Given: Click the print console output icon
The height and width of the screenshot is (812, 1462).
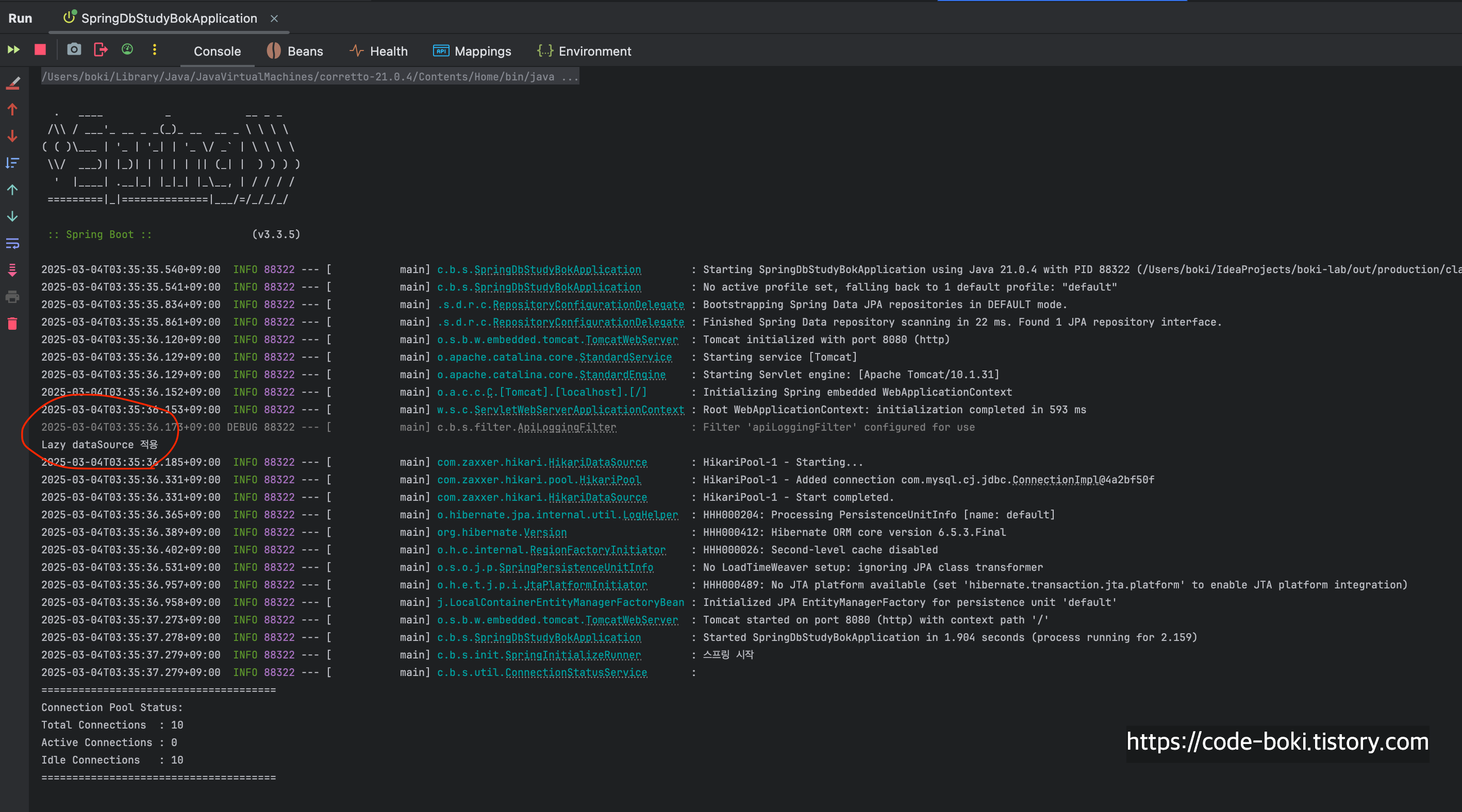Looking at the screenshot, I should click(x=12, y=297).
